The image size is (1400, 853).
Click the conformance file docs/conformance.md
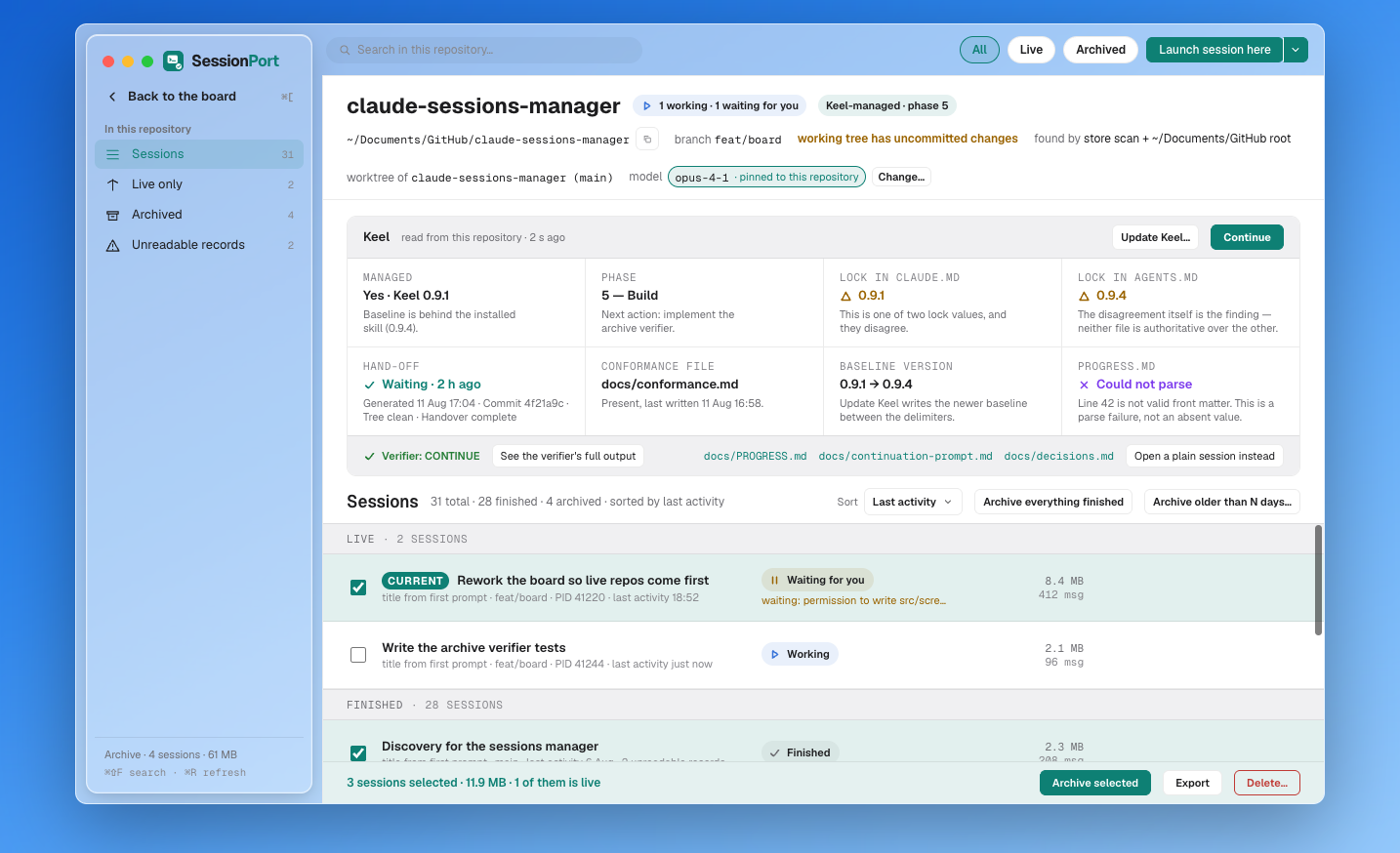(x=670, y=385)
